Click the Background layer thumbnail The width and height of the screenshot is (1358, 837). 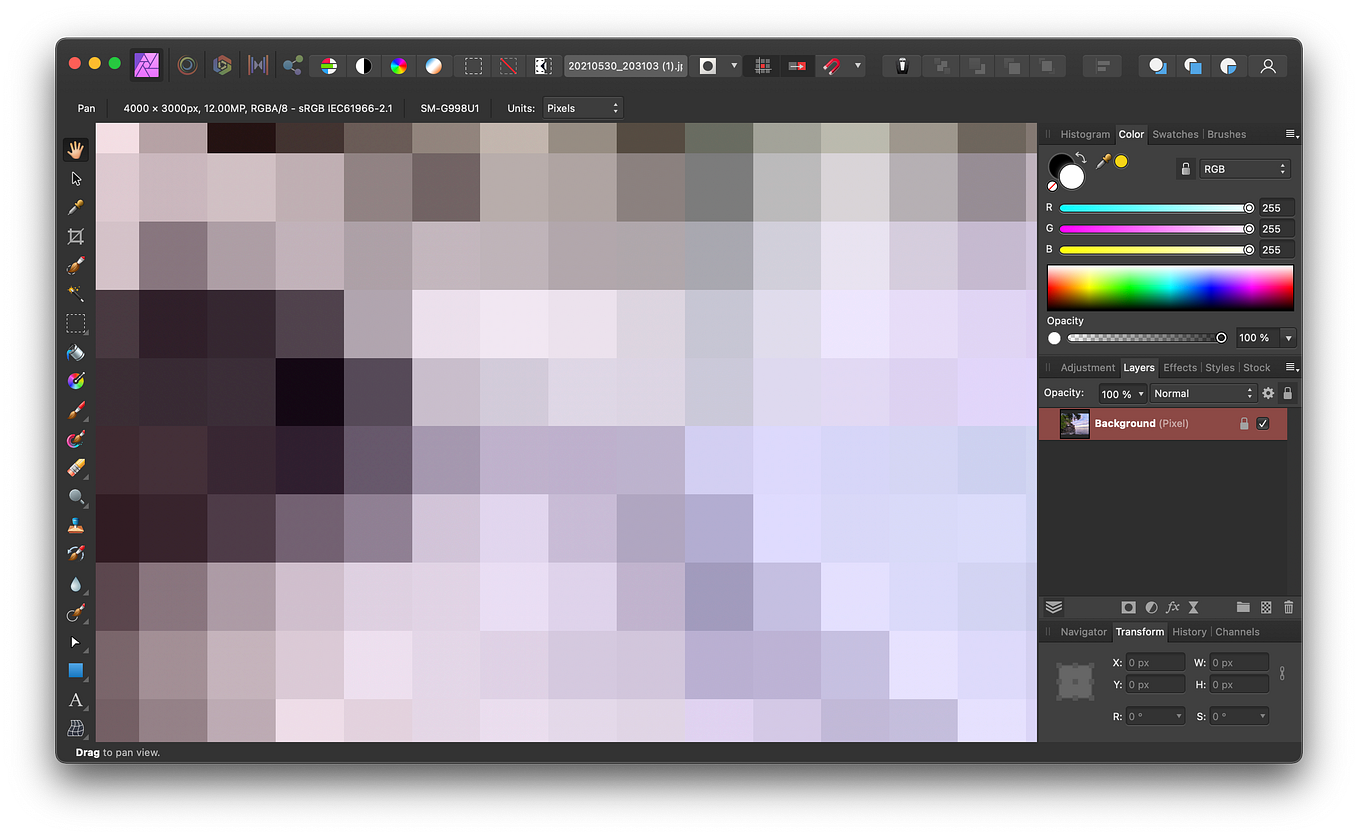pos(1074,423)
